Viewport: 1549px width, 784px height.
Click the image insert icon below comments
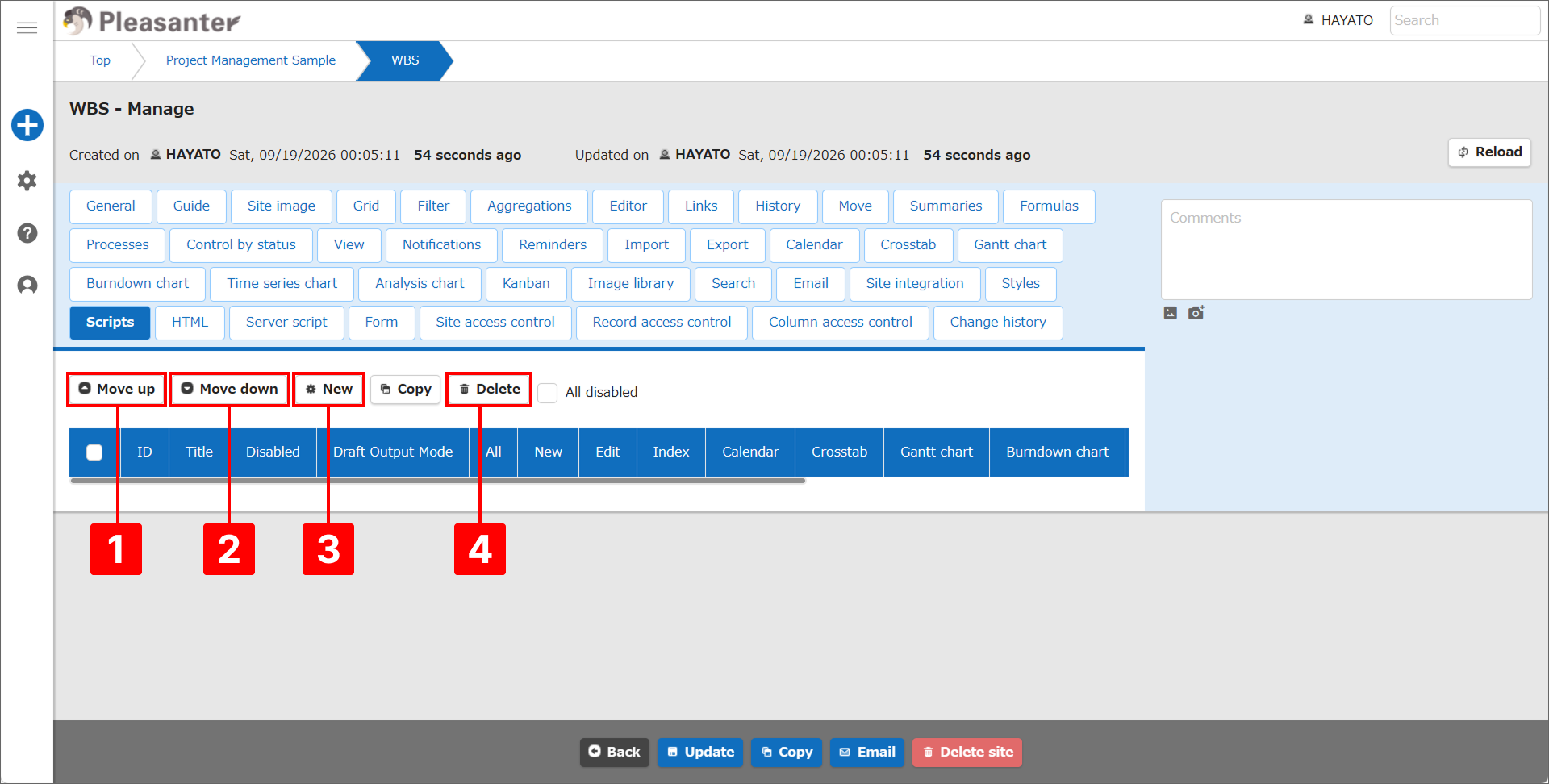point(1171,313)
